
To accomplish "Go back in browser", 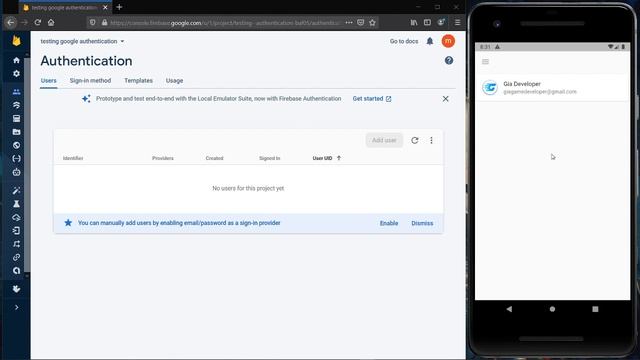I will [x=11, y=22].
